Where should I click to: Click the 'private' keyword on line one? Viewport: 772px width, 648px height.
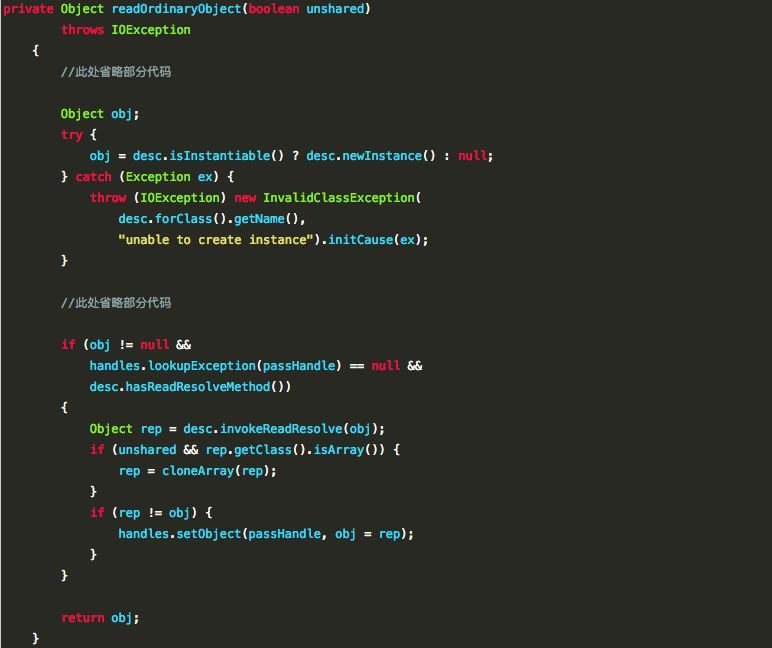coord(28,9)
